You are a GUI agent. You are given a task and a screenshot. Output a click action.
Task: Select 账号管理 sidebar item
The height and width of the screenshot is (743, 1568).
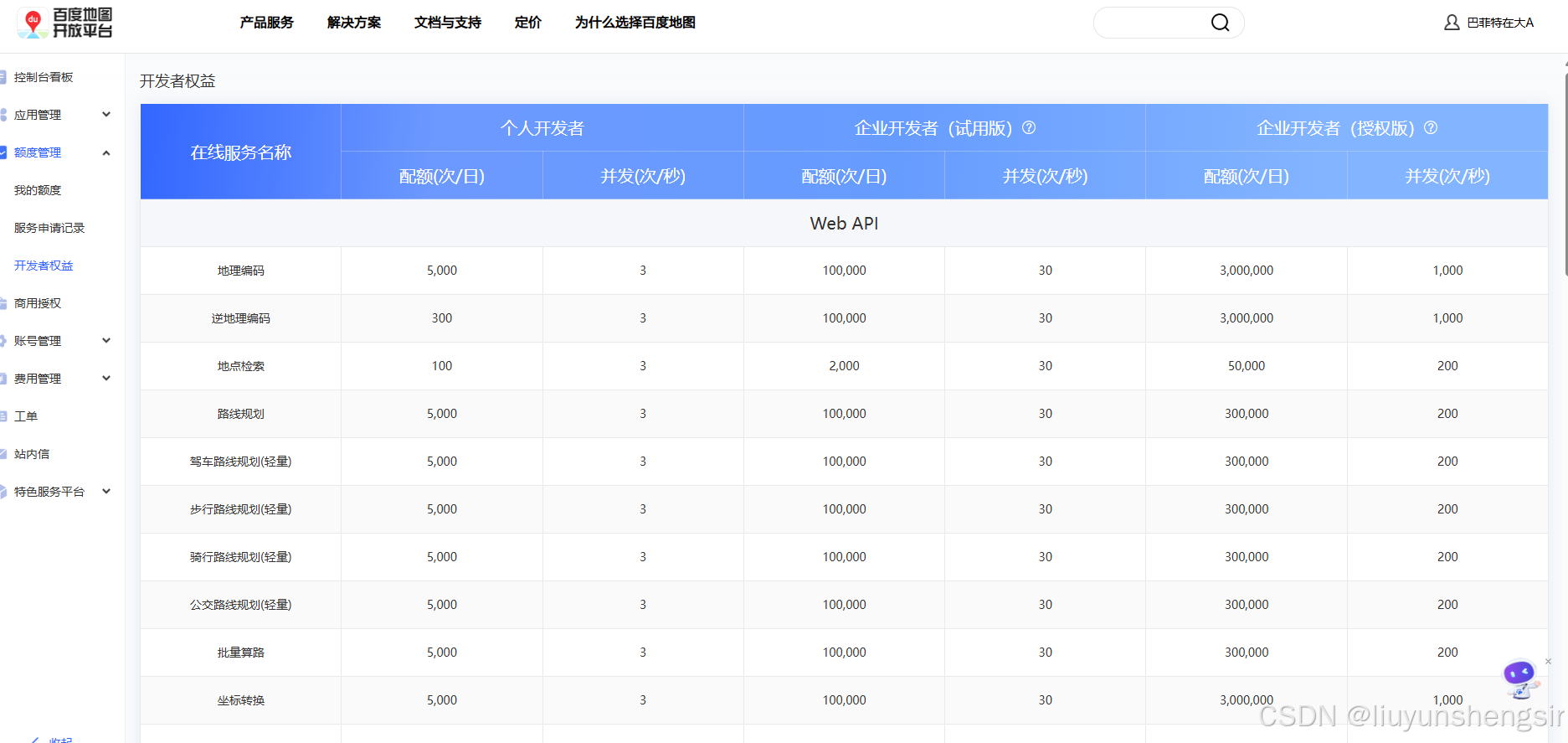(38, 341)
